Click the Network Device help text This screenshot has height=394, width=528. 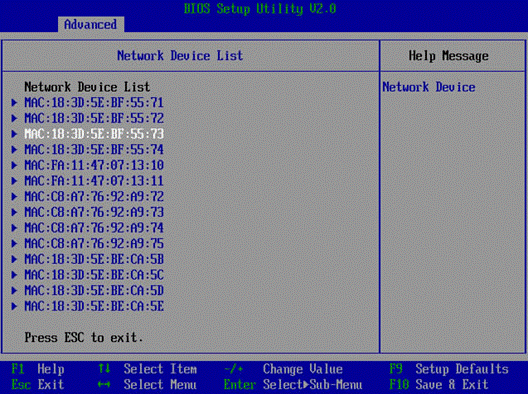coord(429,87)
